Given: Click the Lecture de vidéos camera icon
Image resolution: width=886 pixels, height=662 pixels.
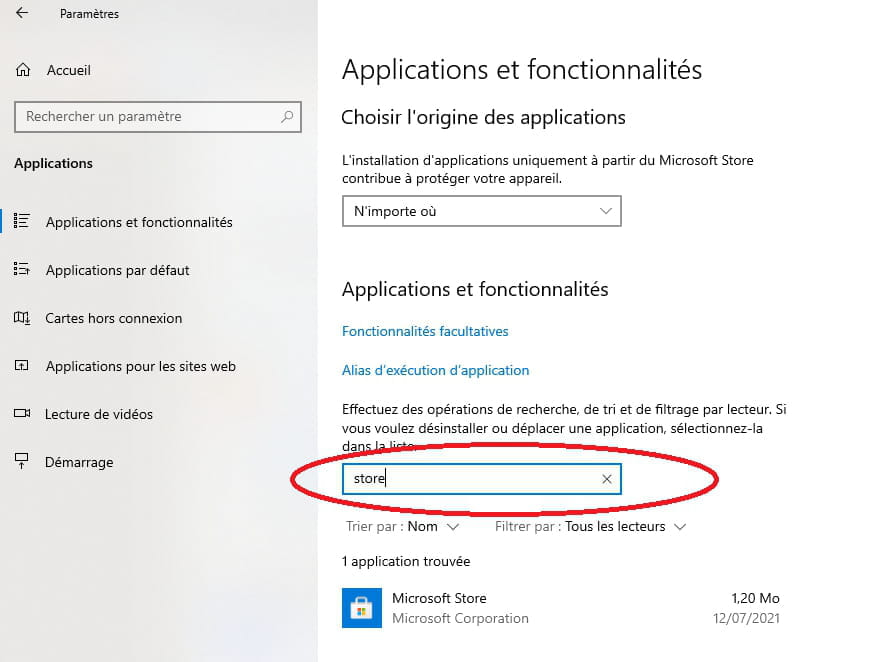Looking at the screenshot, I should [x=22, y=413].
